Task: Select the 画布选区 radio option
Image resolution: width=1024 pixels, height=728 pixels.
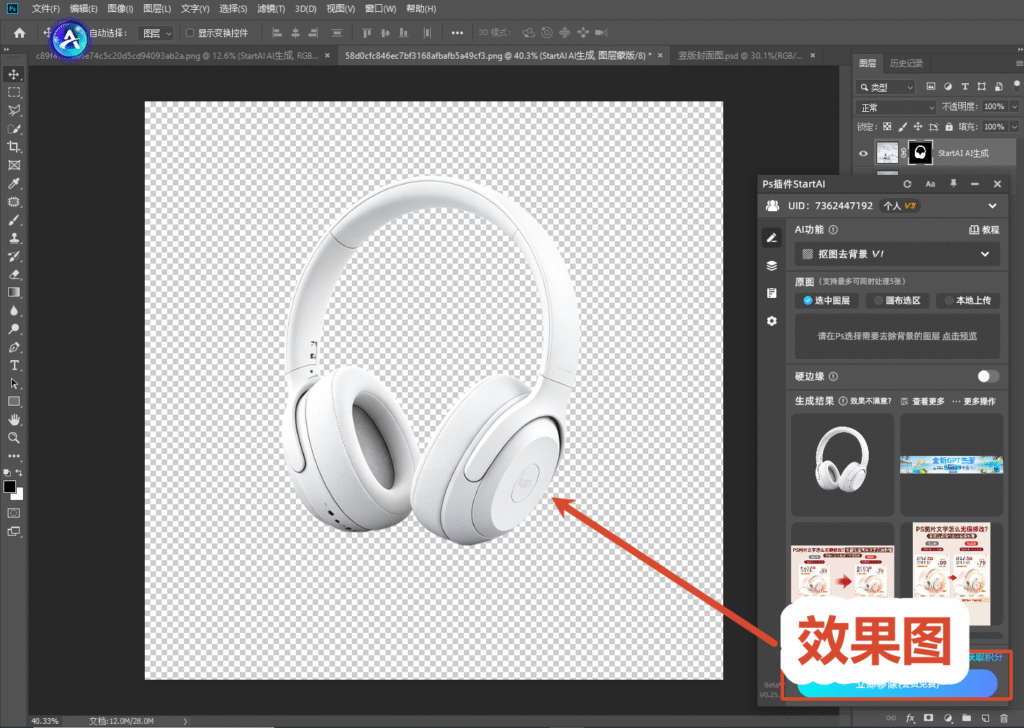Action: [897, 300]
